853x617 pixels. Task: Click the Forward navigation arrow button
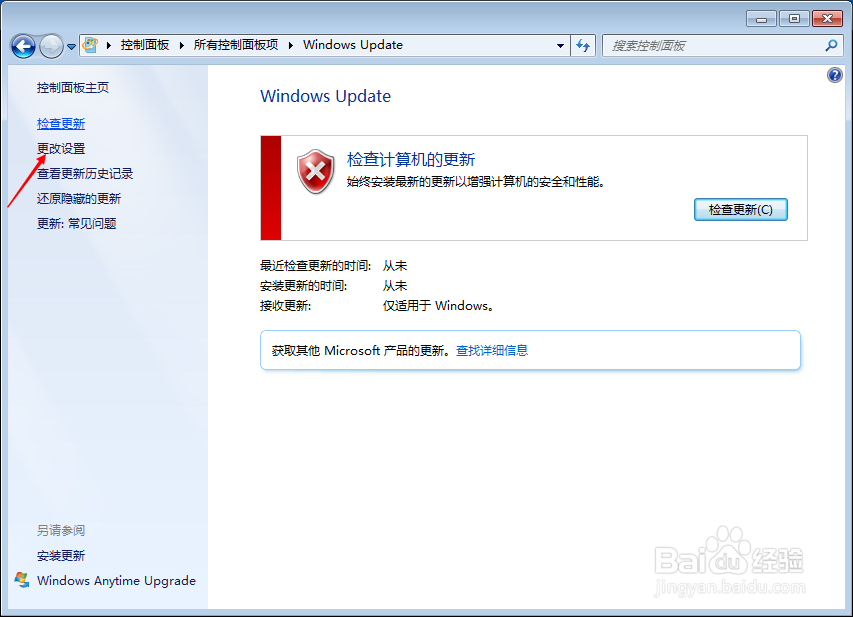pos(52,46)
